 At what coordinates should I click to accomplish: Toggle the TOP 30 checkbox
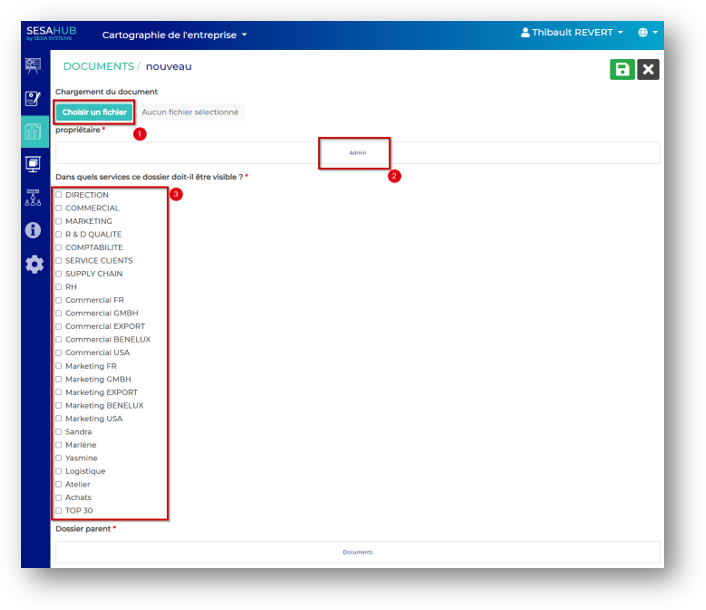59,510
